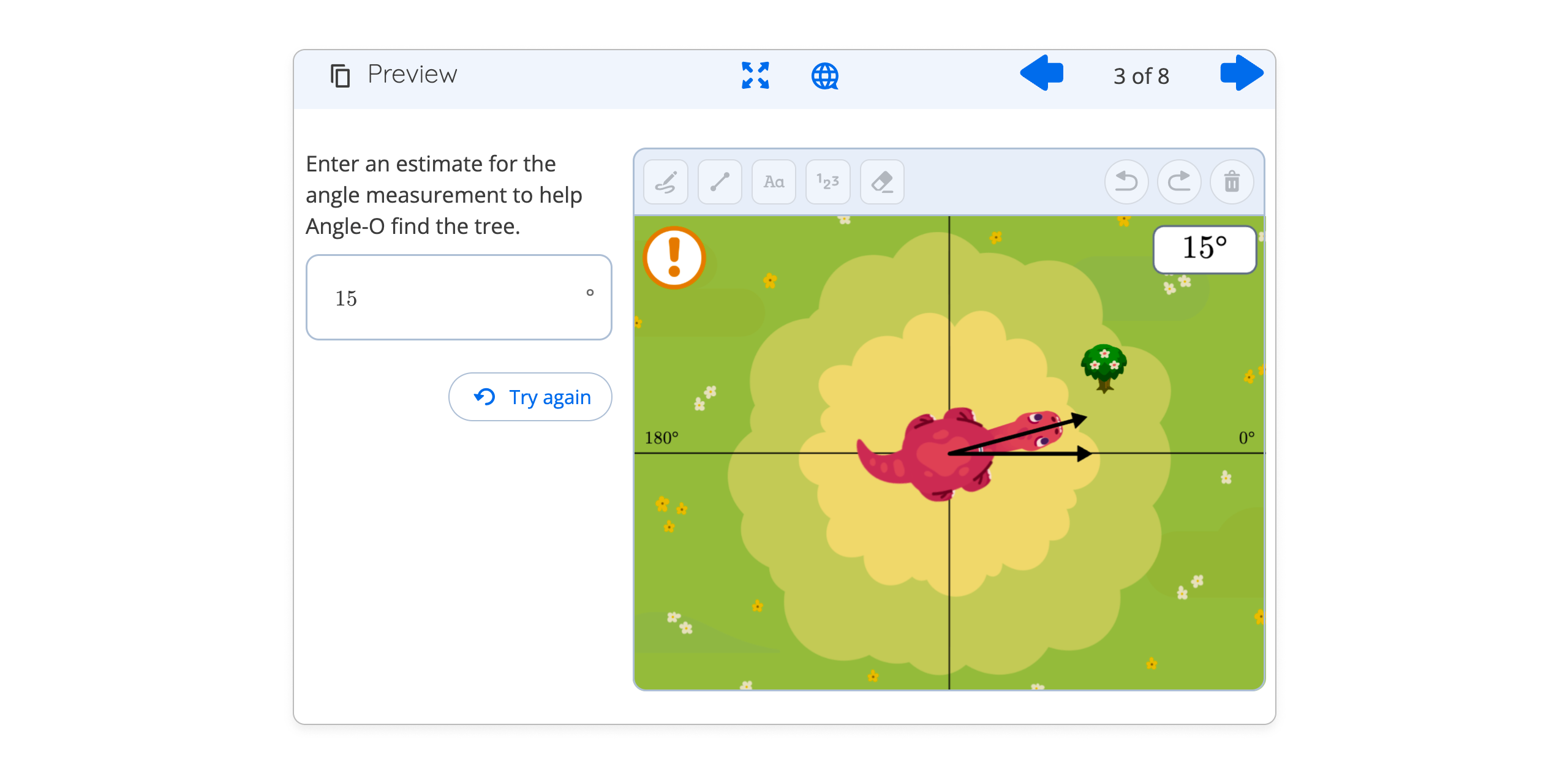
Task: Click the "0°" axis label
Action: [1246, 438]
